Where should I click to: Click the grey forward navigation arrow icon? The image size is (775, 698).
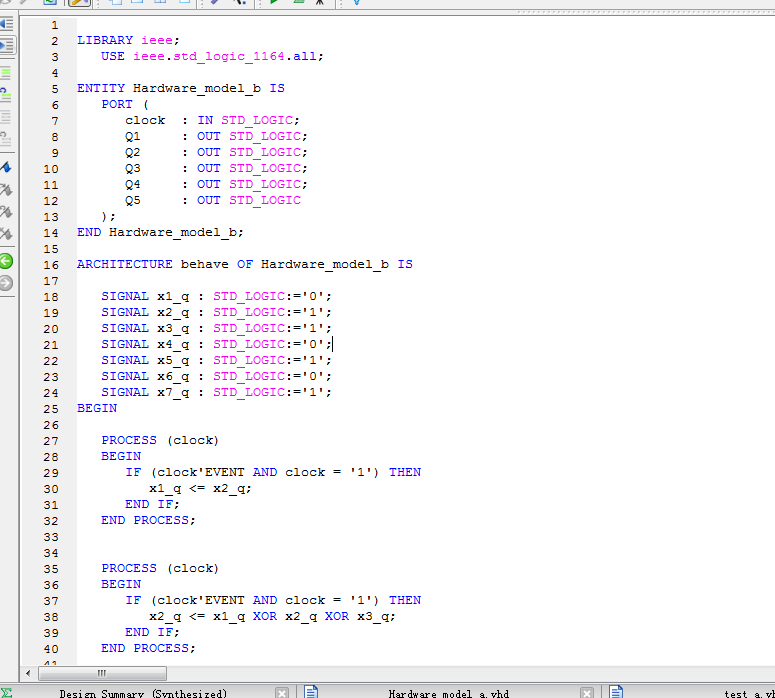tap(6, 283)
